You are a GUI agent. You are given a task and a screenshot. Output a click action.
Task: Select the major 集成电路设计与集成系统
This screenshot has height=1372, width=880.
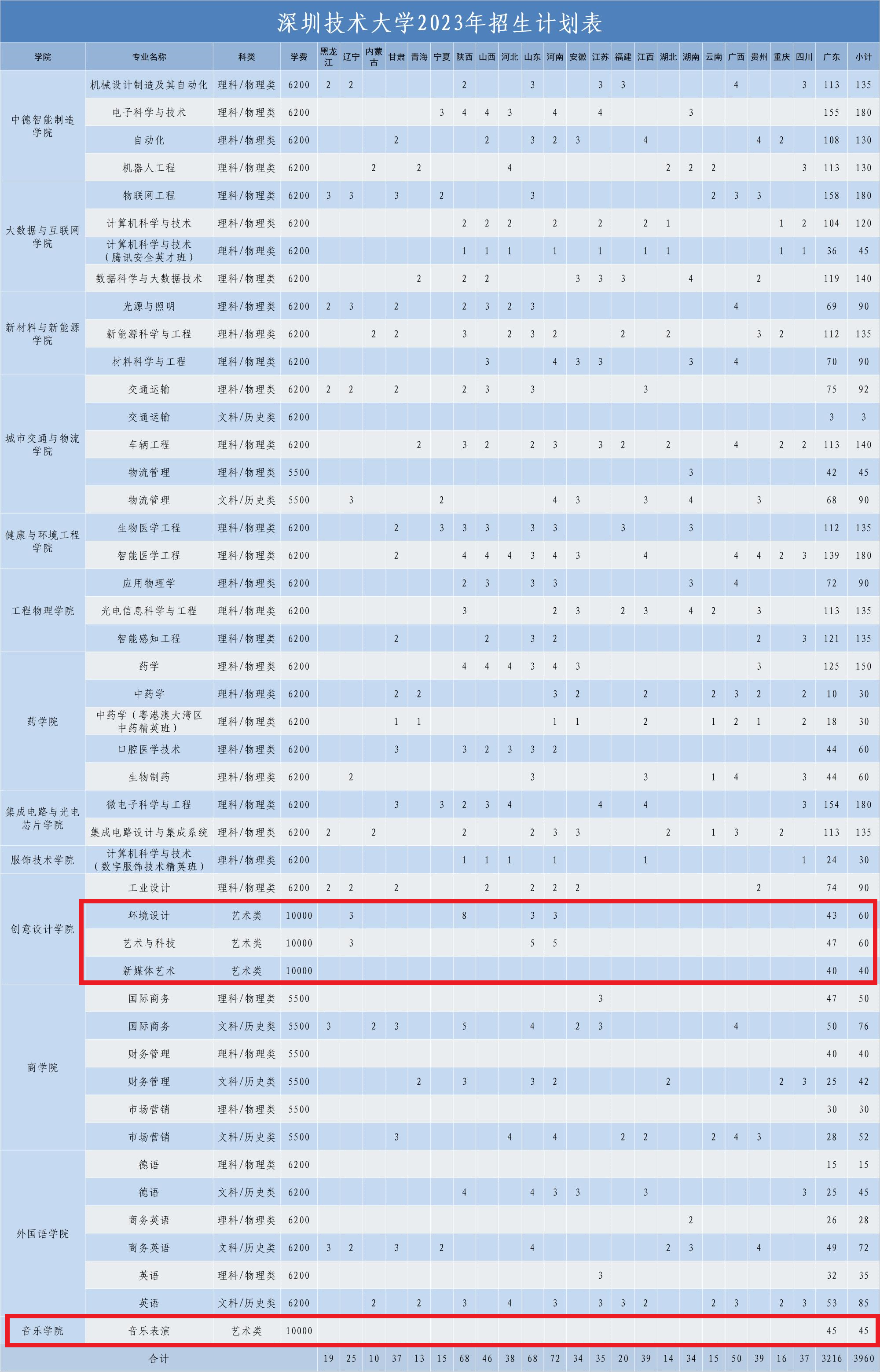point(149,833)
